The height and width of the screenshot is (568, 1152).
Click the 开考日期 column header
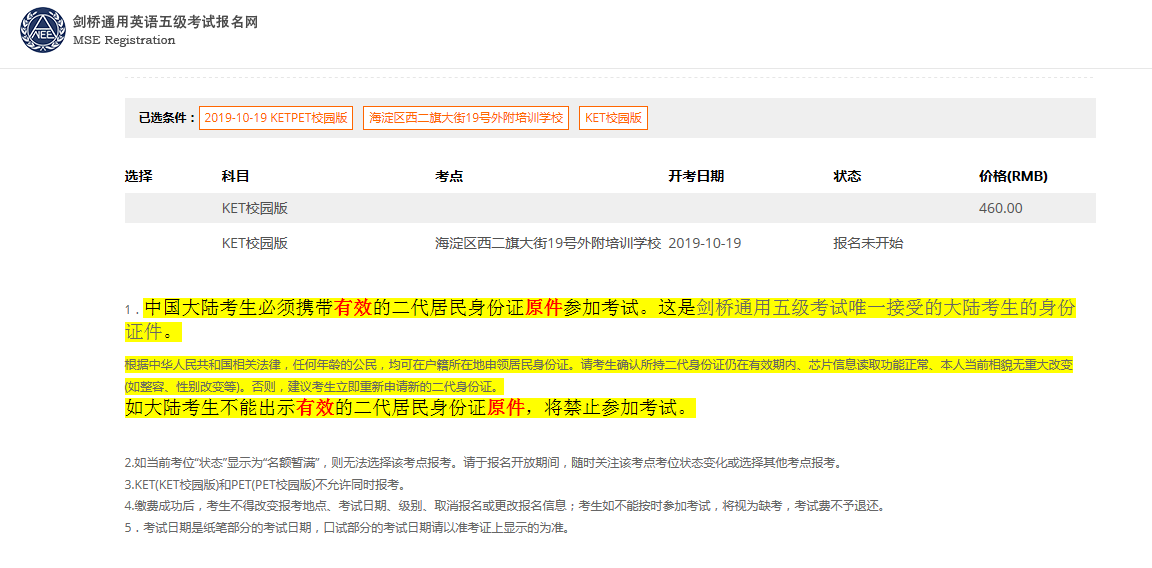(696, 176)
